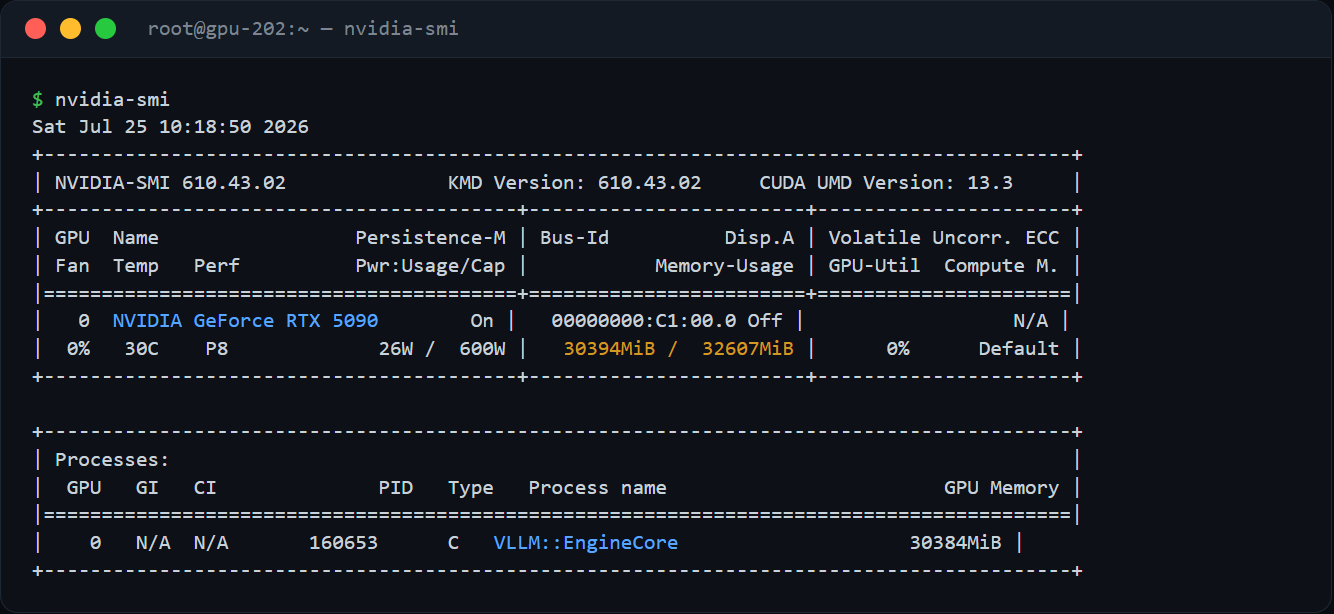Click the Bus-Id column header

pos(574,238)
